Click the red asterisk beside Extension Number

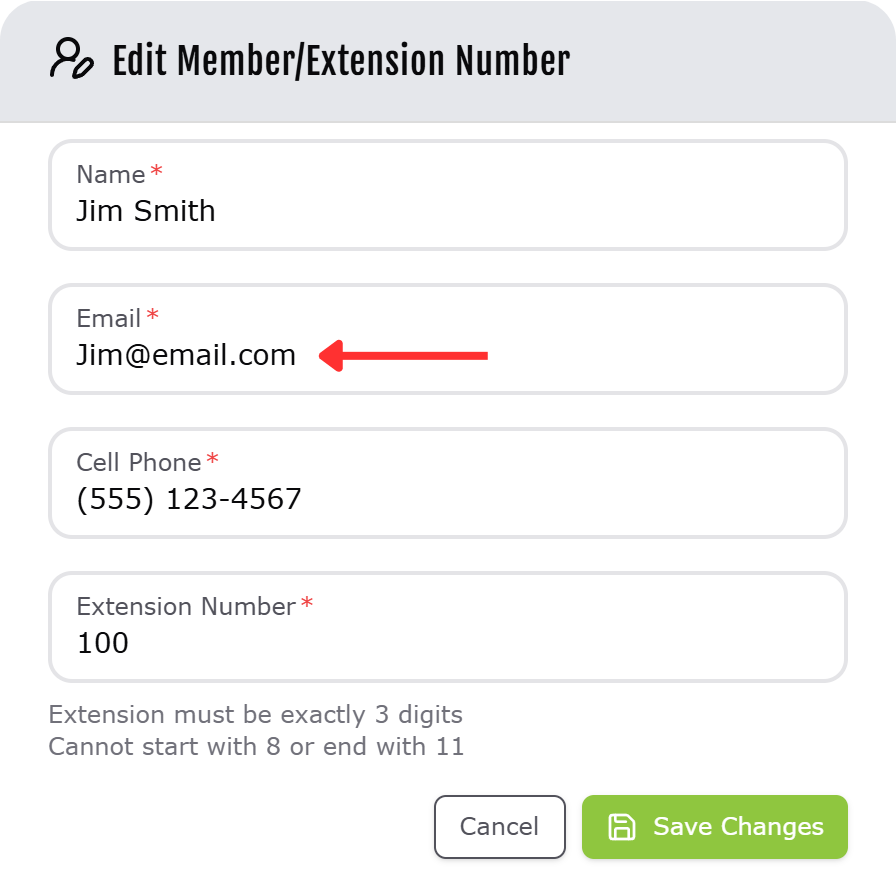click(307, 605)
